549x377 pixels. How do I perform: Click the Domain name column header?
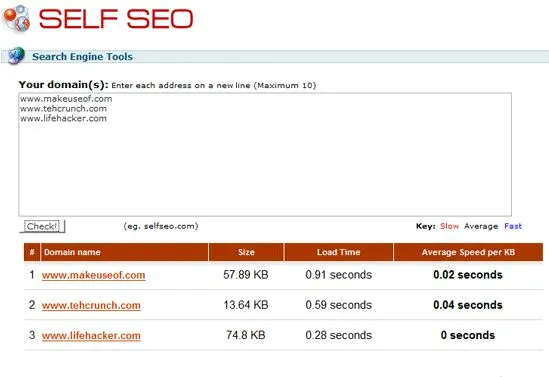(124, 252)
